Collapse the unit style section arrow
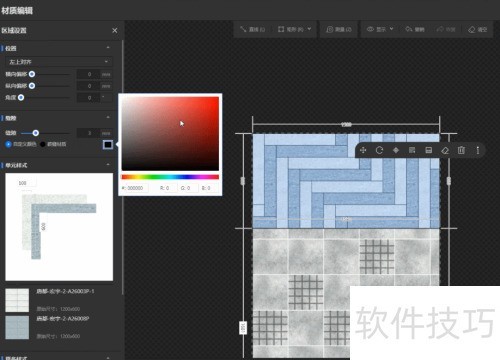This screenshot has width=500, height=360. pyautogui.click(x=108, y=165)
